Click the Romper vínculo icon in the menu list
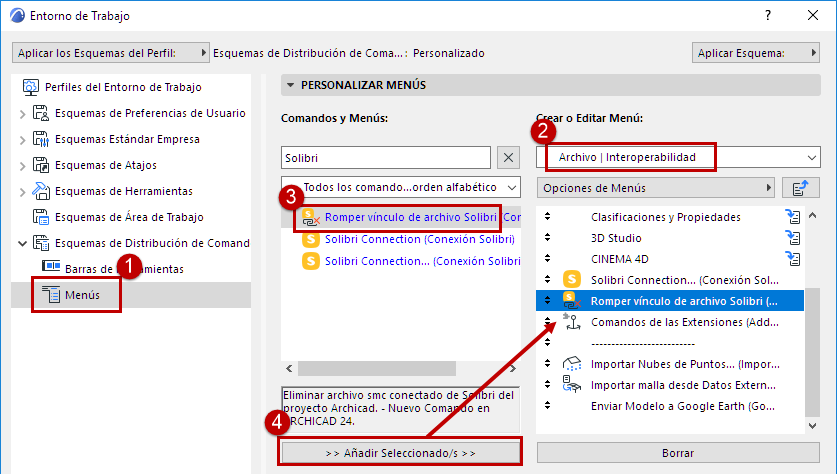This screenshot has height=474, width=837. tap(572, 301)
